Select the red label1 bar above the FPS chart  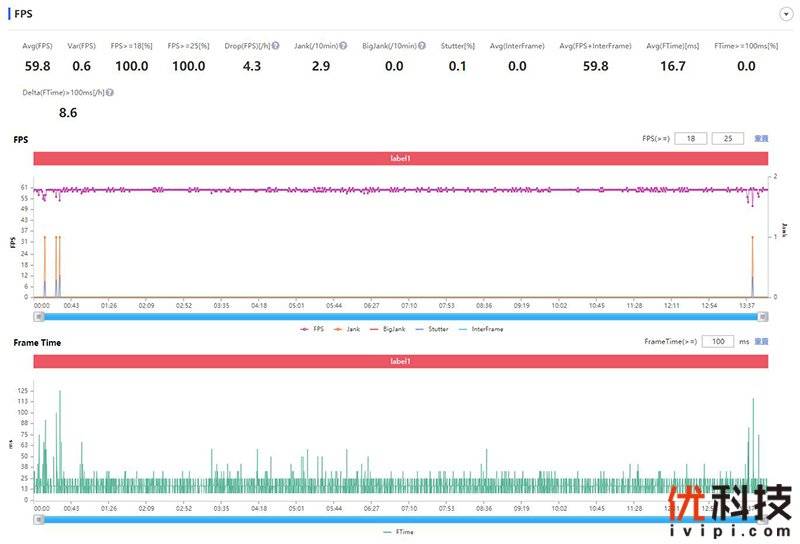[x=401, y=158]
